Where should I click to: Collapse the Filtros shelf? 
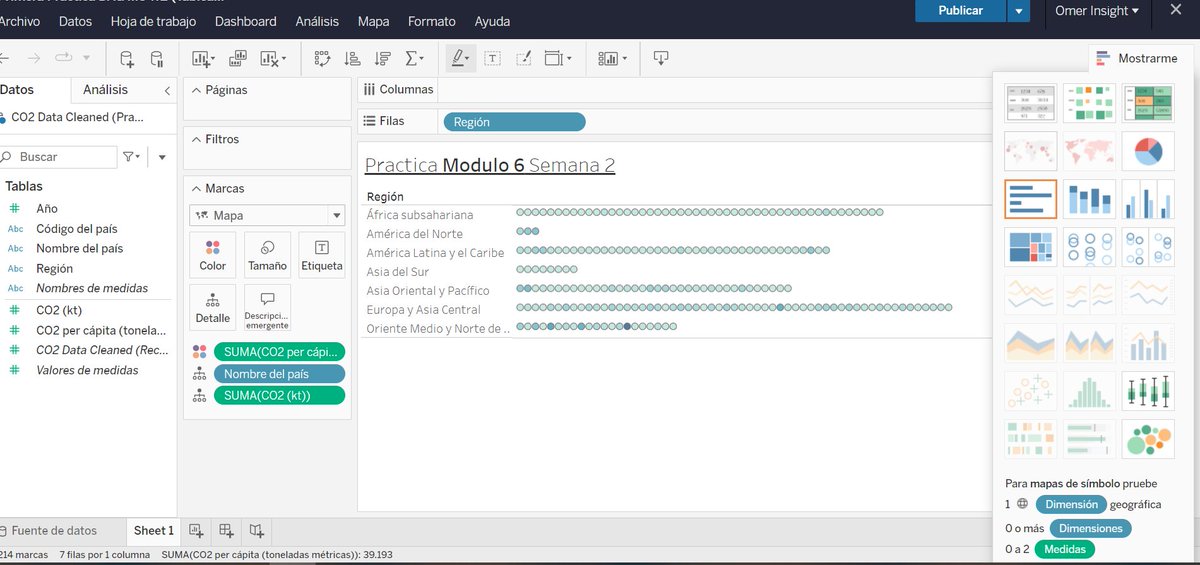pyautogui.click(x=194, y=139)
